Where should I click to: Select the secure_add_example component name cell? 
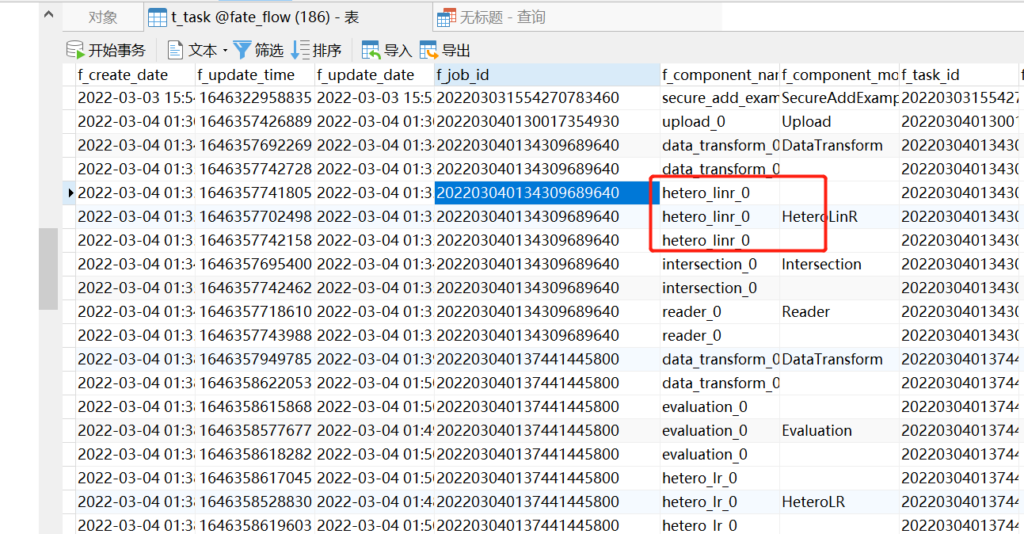coord(719,98)
